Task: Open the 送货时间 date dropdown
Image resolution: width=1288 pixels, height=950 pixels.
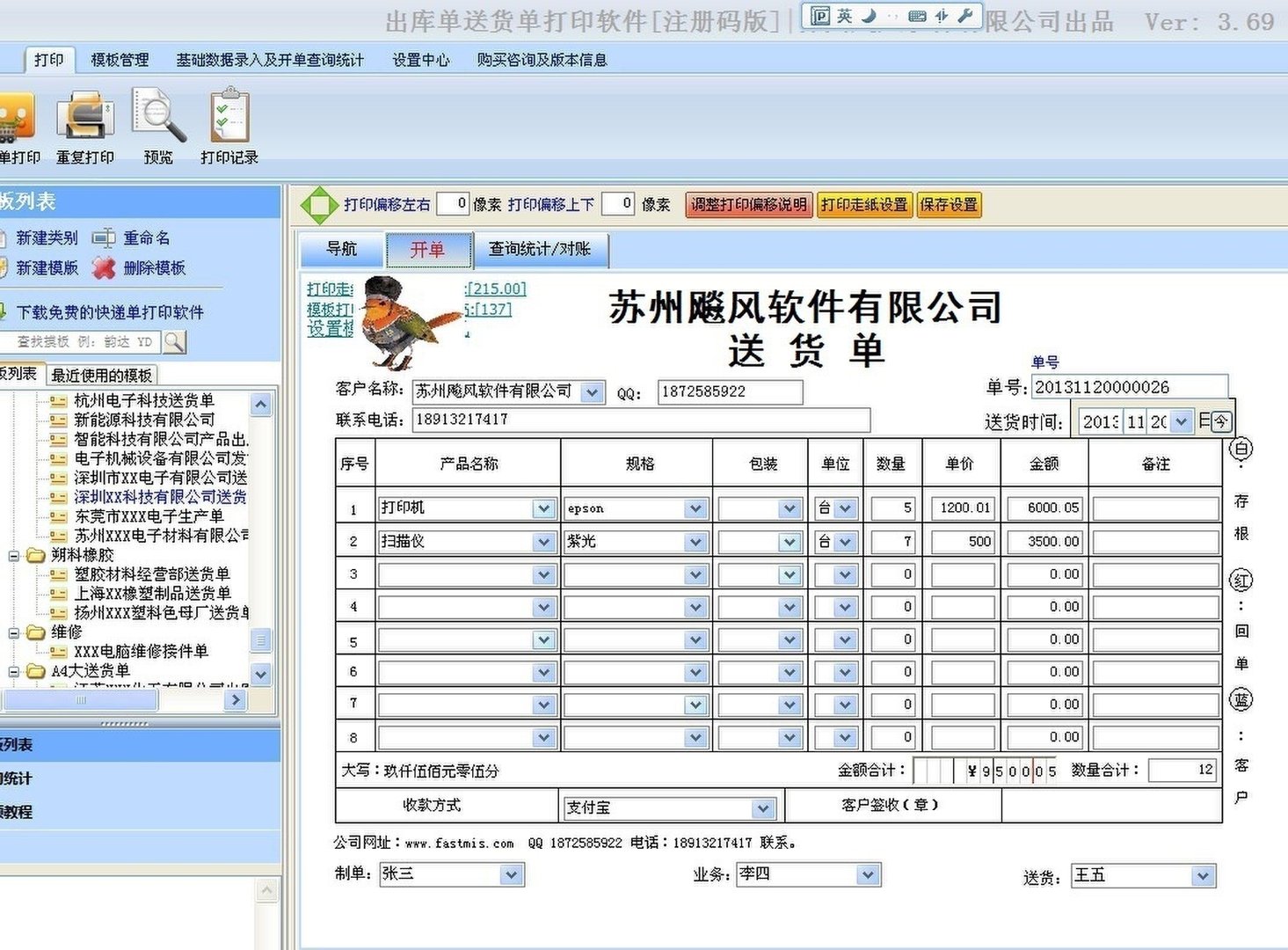Action: pos(1182,421)
